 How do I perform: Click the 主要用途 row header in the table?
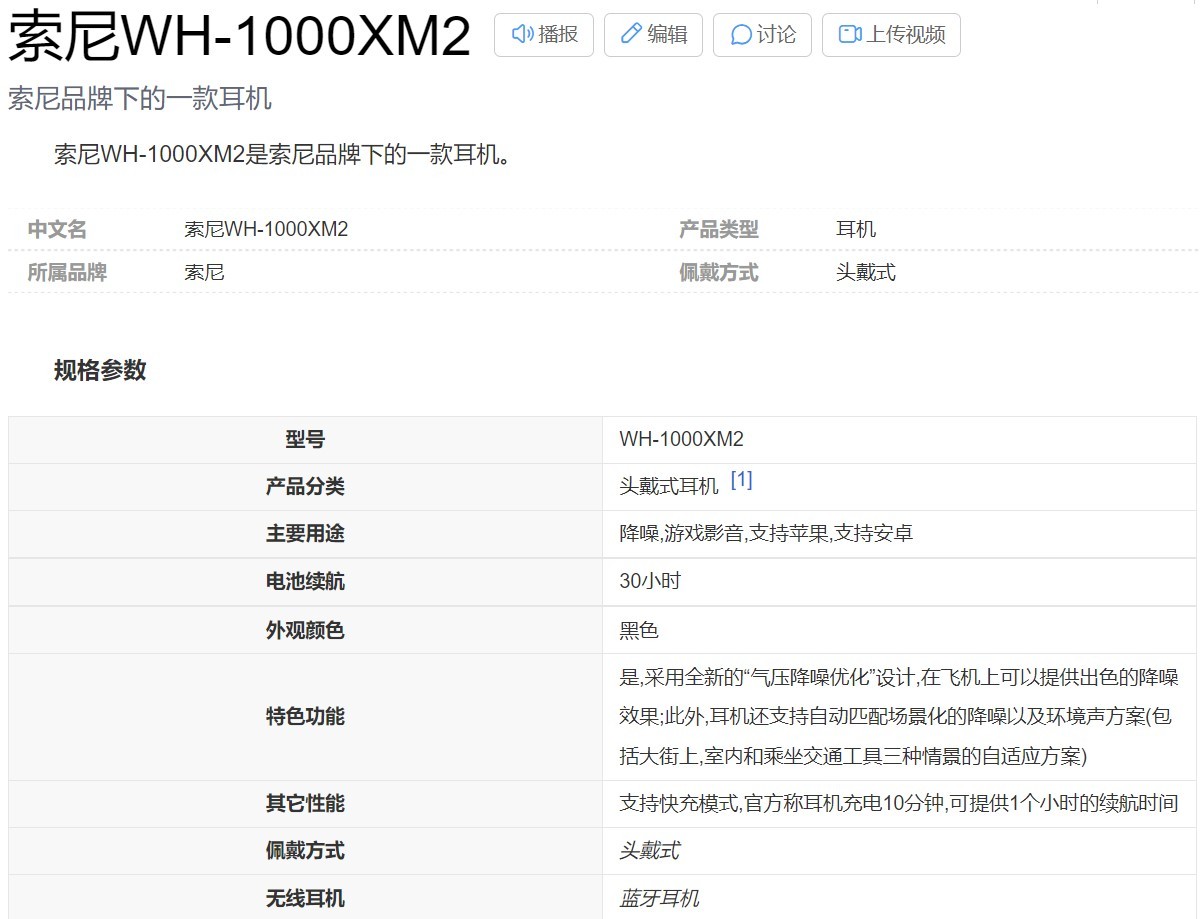pos(305,534)
